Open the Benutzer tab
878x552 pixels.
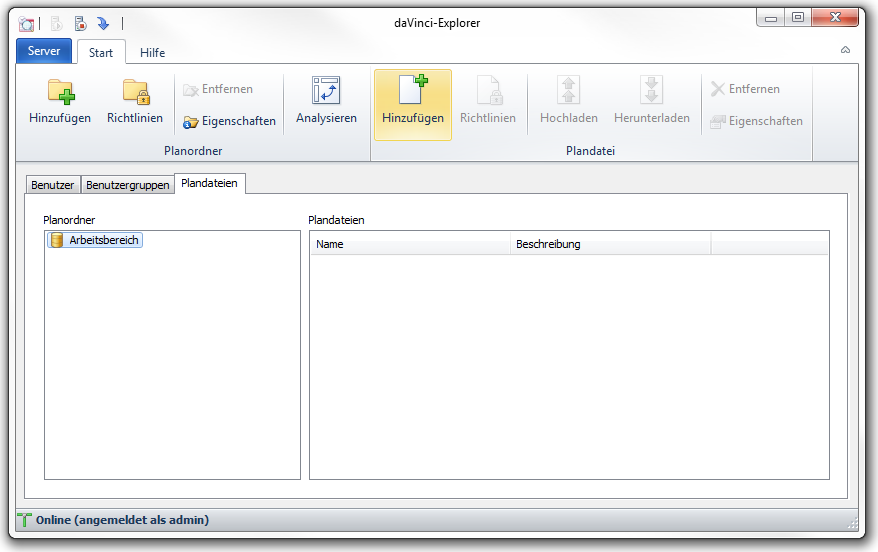53,185
